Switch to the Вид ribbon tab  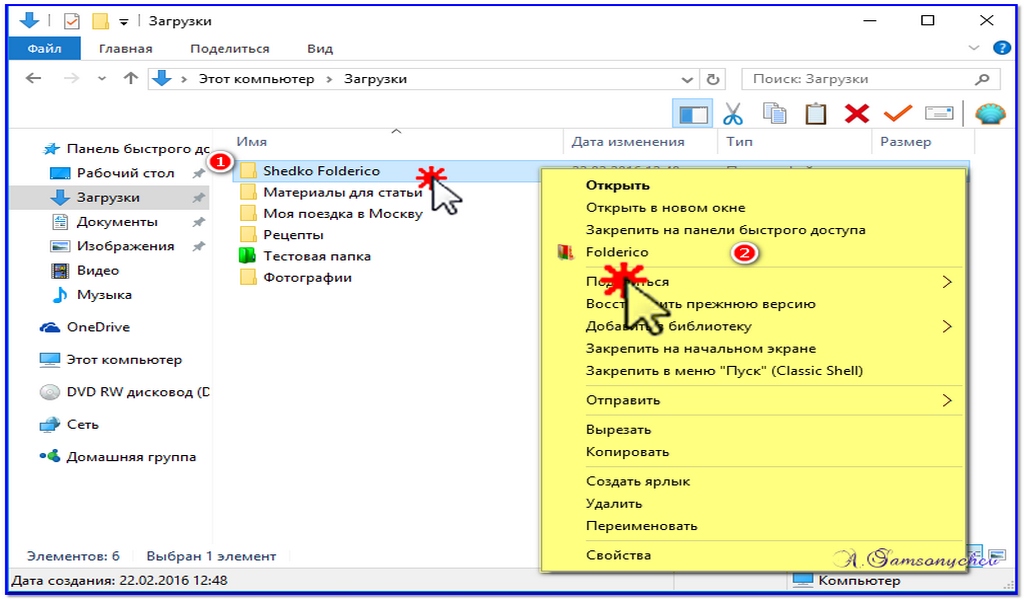[x=320, y=48]
